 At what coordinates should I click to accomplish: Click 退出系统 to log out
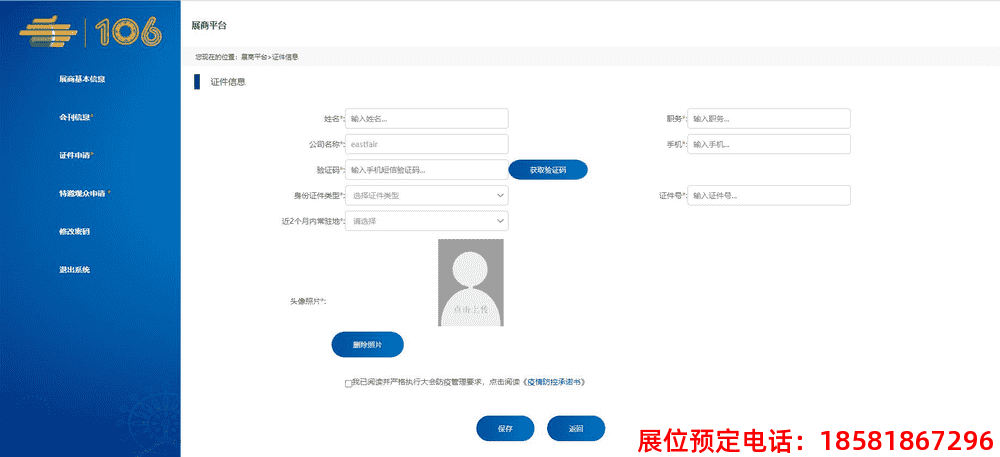tap(74, 270)
